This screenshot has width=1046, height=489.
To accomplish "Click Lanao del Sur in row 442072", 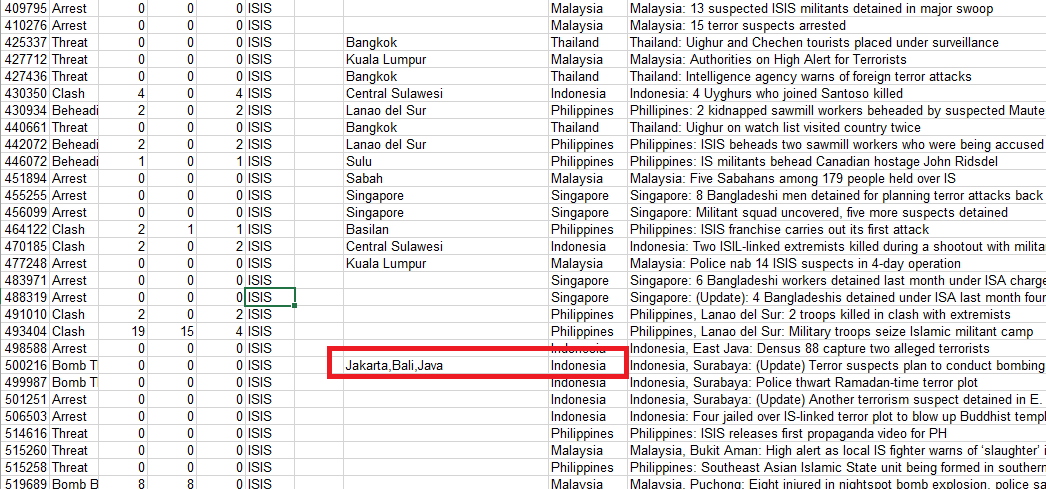I will [x=445, y=145].
